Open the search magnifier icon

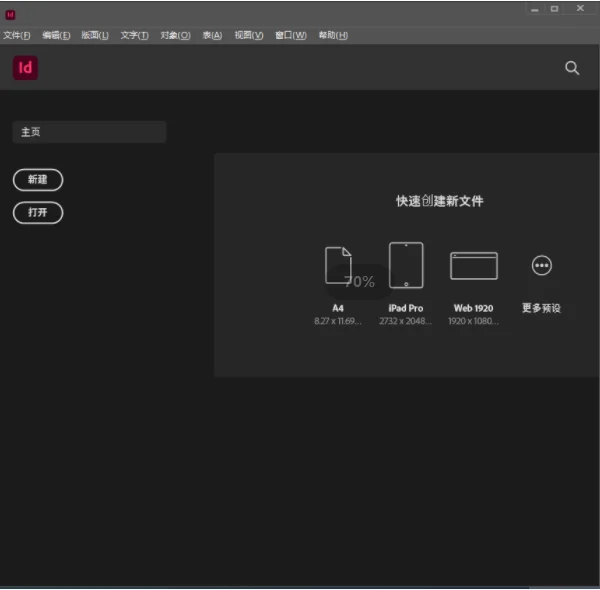point(572,68)
